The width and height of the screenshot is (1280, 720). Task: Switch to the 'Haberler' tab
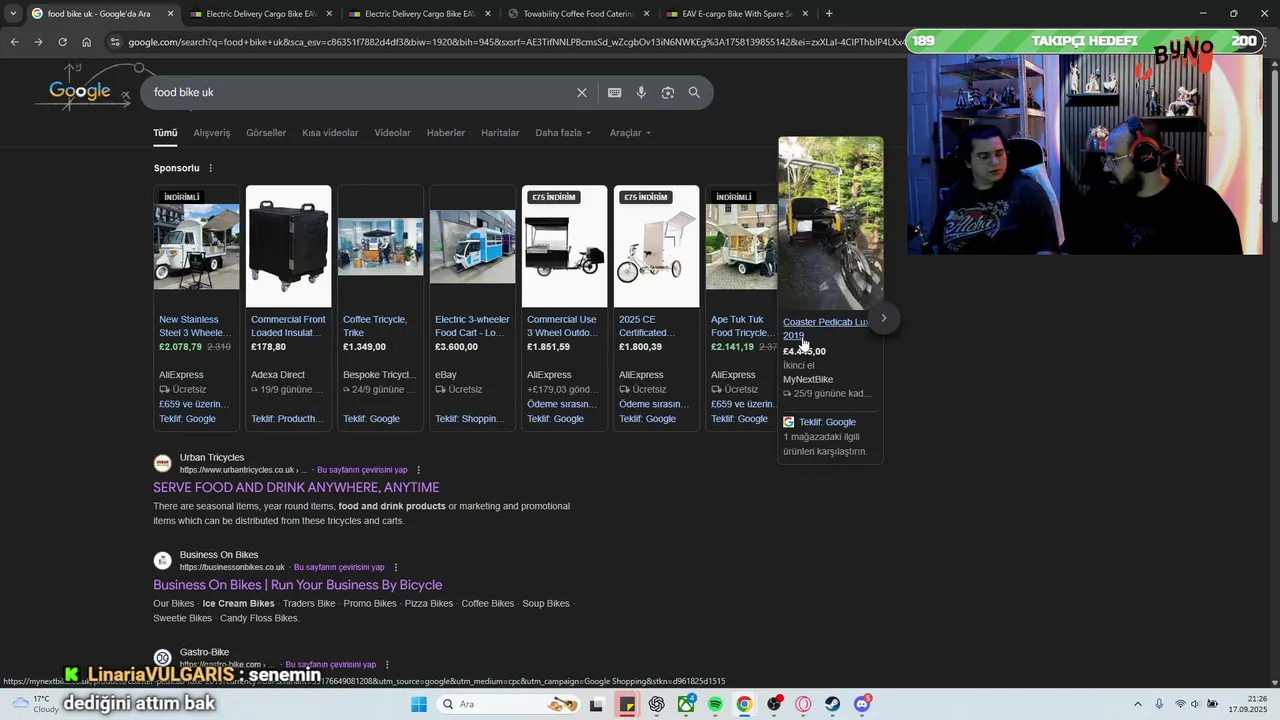pos(446,133)
